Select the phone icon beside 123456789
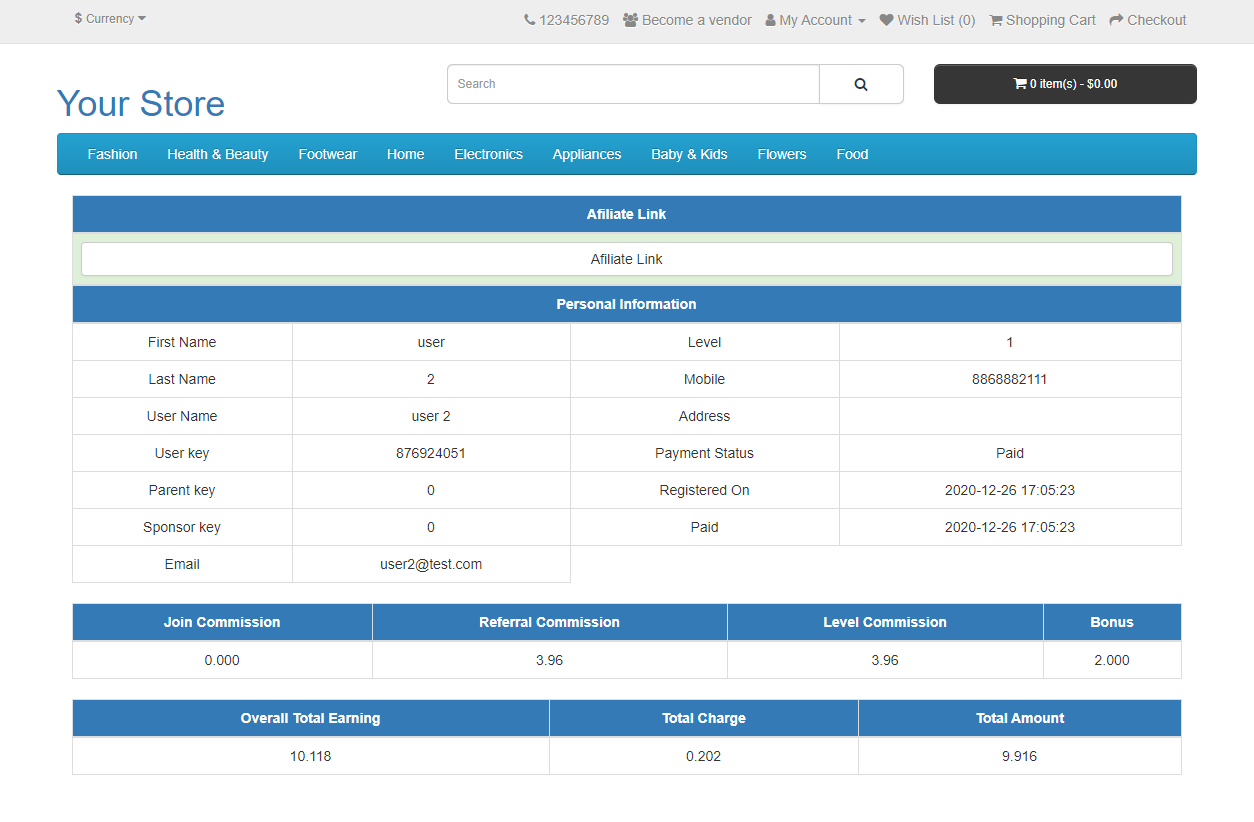 pos(529,19)
